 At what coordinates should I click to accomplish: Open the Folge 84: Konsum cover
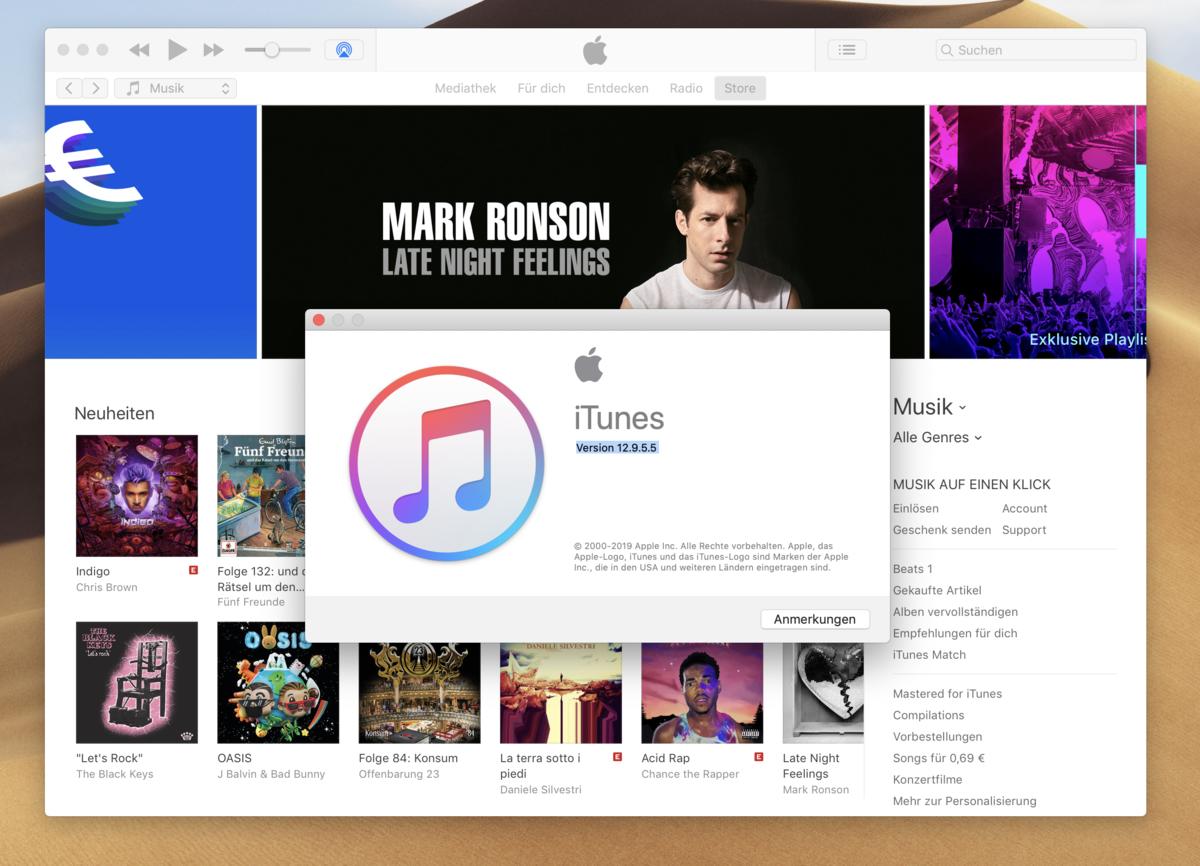pos(419,693)
